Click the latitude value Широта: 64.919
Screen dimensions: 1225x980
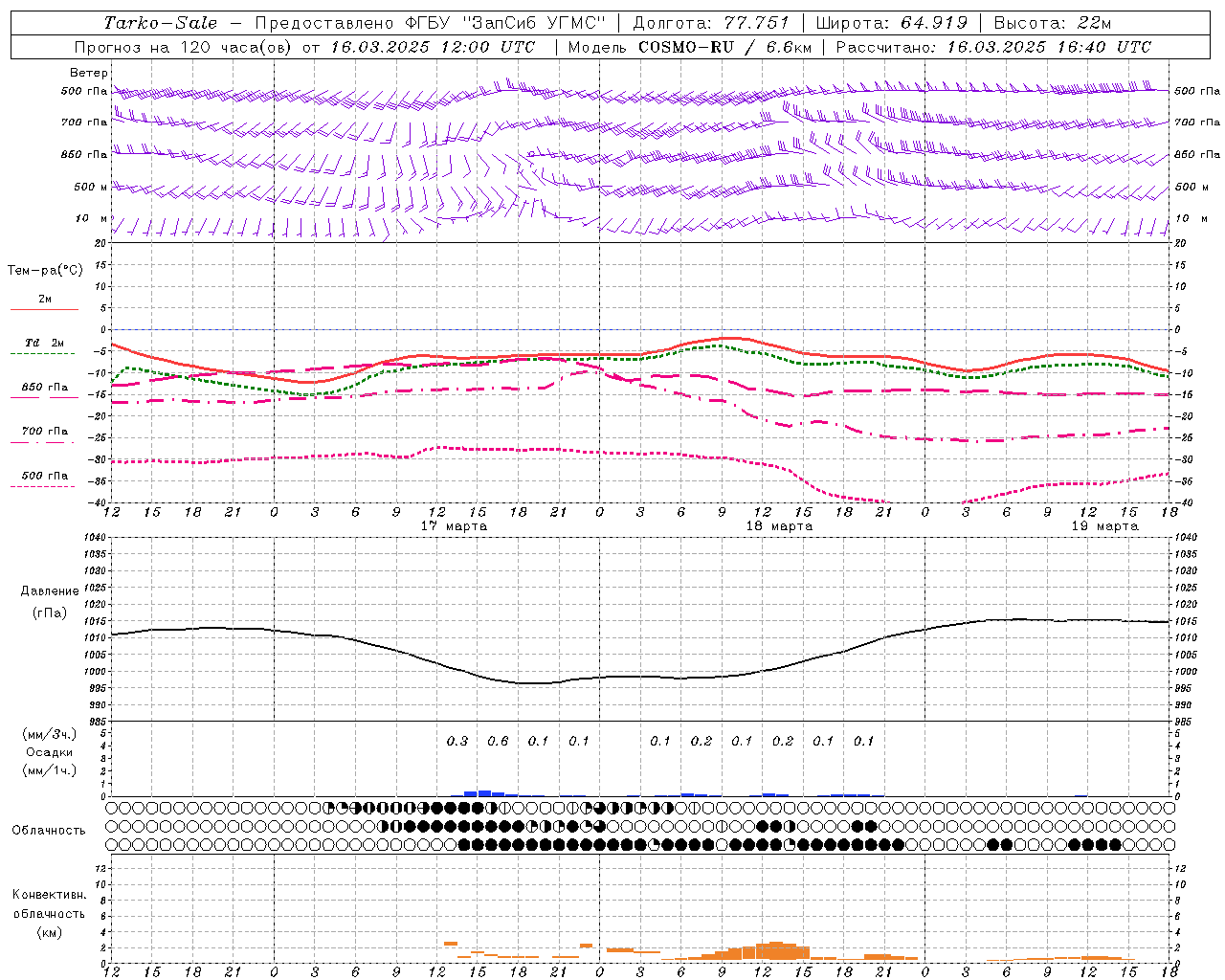pyautogui.click(x=892, y=23)
